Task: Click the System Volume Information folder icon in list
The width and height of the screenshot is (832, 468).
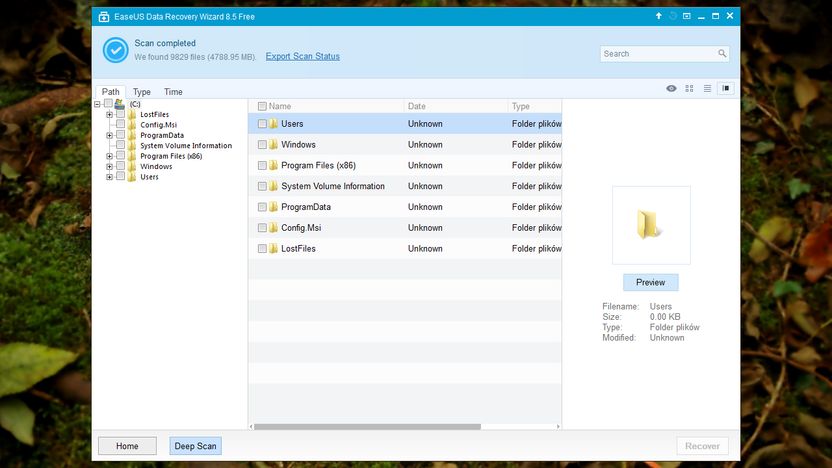Action: 273,186
